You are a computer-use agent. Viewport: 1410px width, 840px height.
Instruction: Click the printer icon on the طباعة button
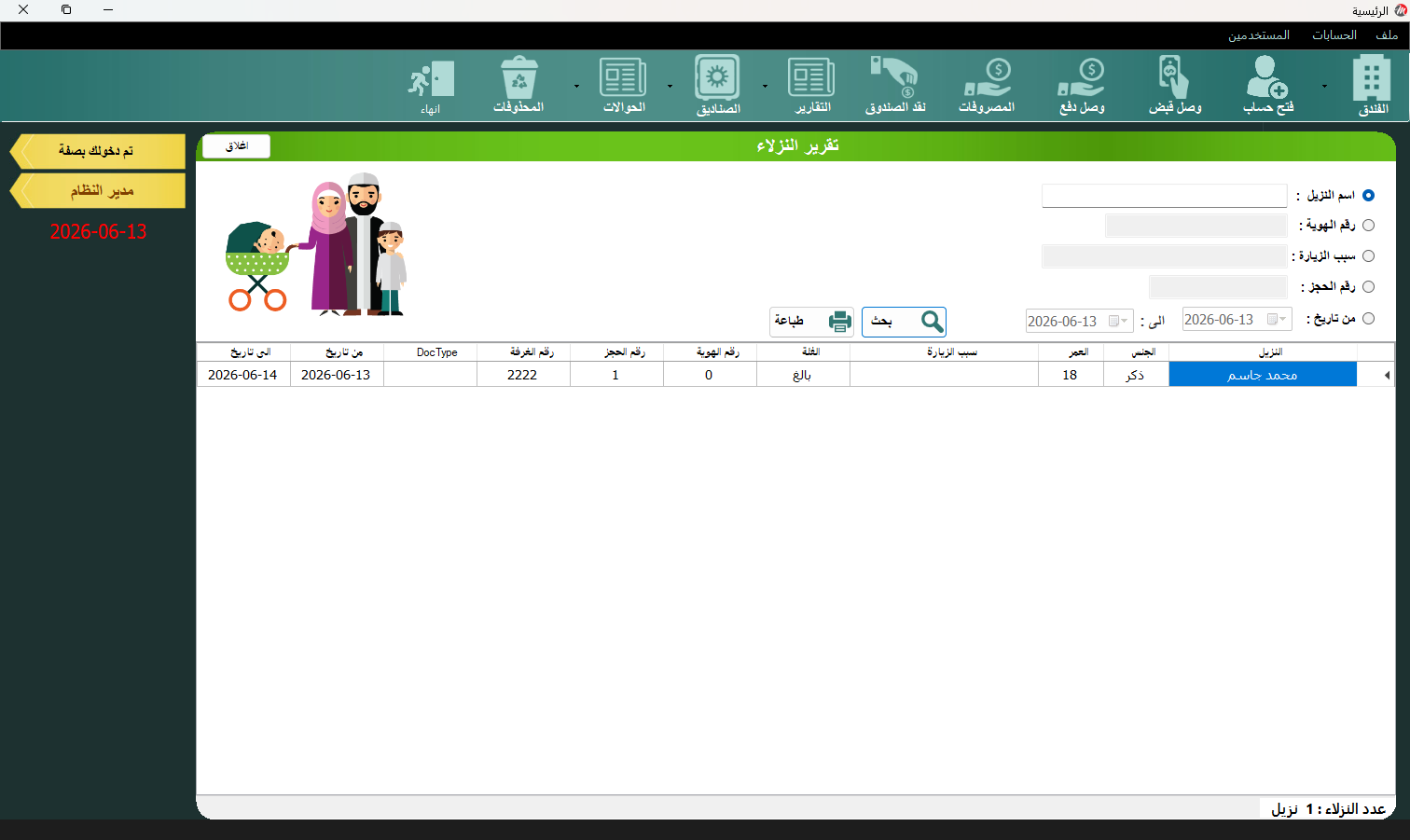pyautogui.click(x=840, y=322)
